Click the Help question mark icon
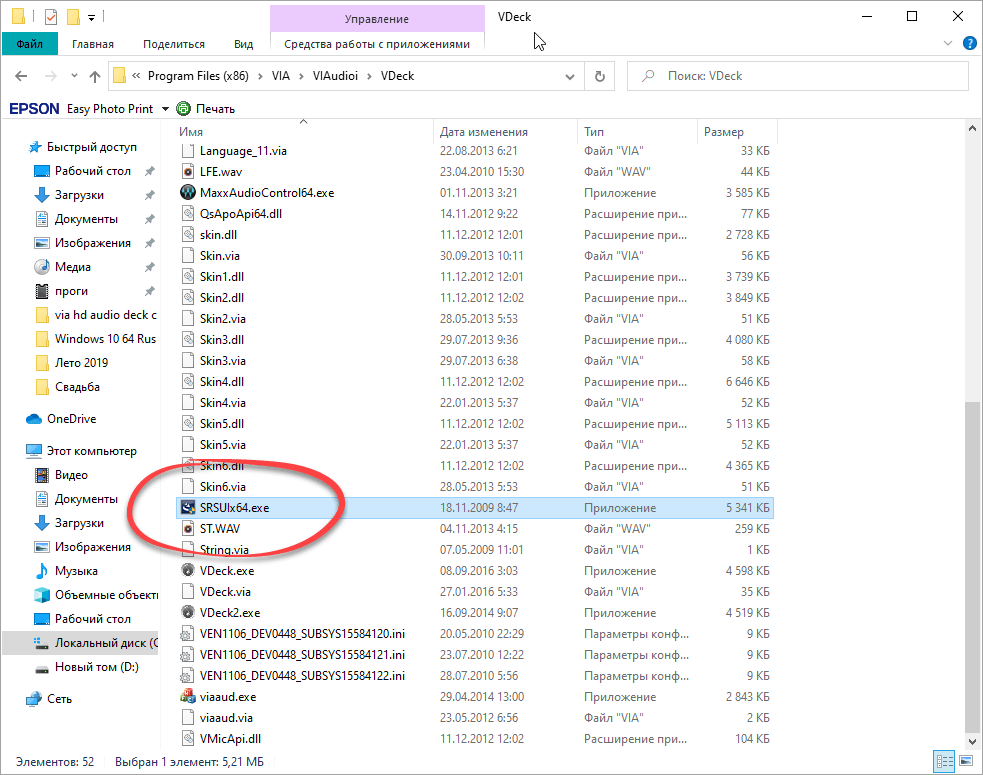983x775 pixels. click(x=969, y=44)
